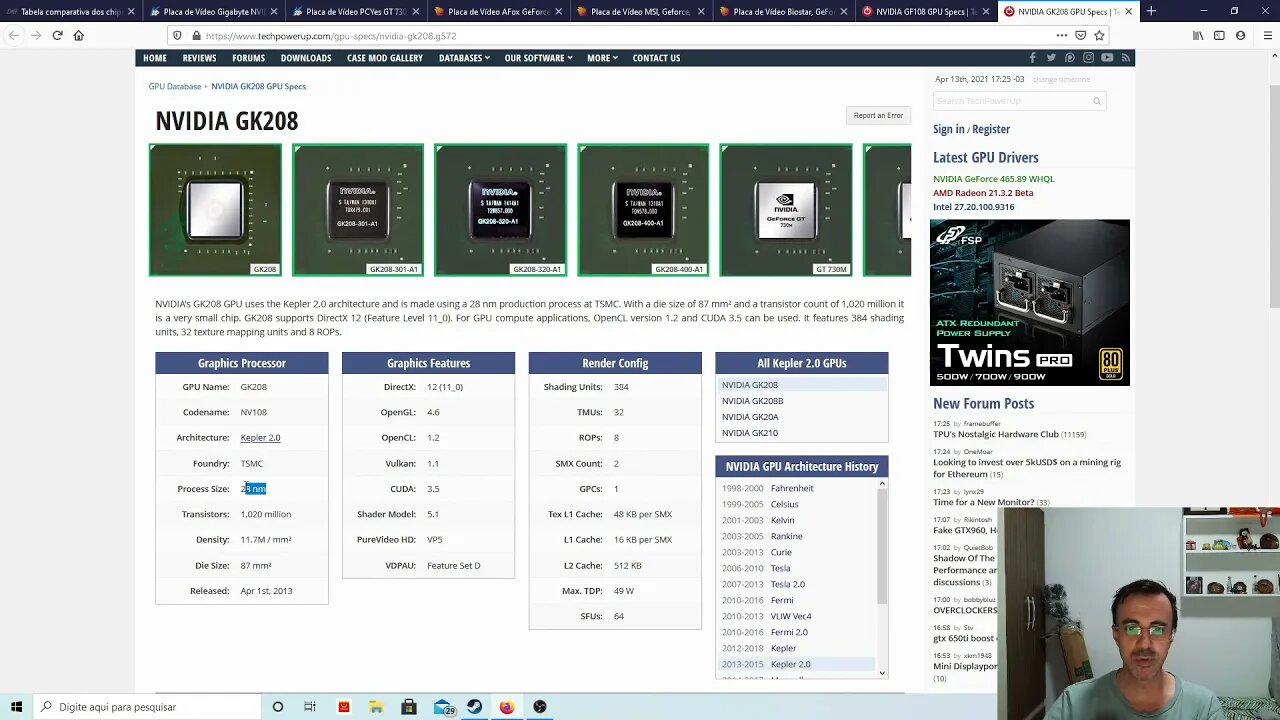Open the RSS feed icon
This screenshot has width=1280, height=720.
(x=1125, y=58)
